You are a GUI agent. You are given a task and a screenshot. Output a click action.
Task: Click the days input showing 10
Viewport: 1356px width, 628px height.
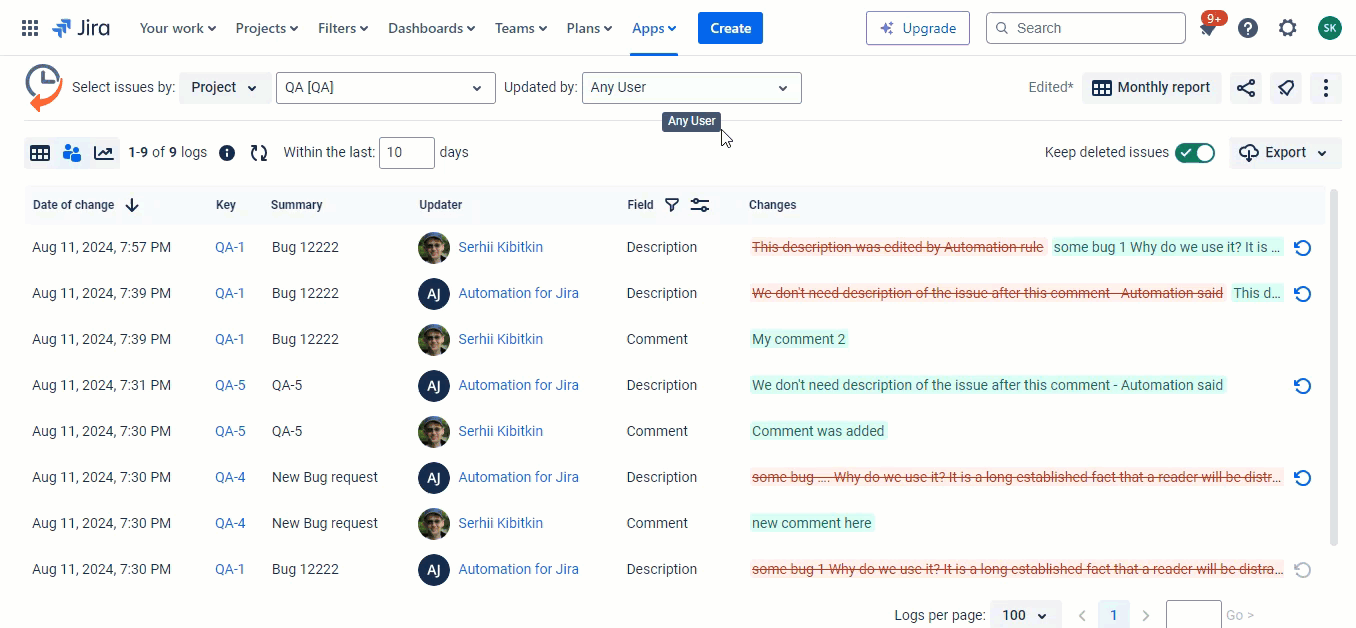407,152
